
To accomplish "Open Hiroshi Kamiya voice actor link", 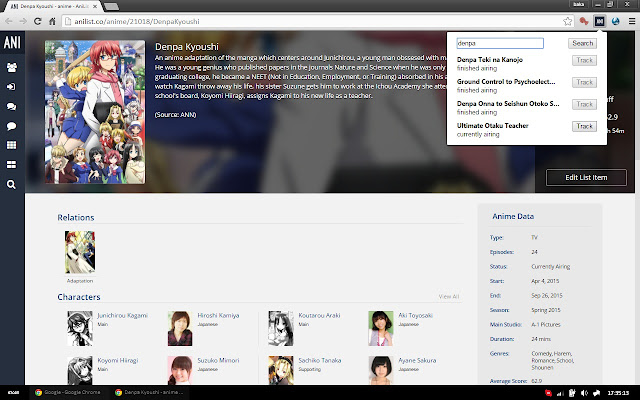I will pos(218,316).
